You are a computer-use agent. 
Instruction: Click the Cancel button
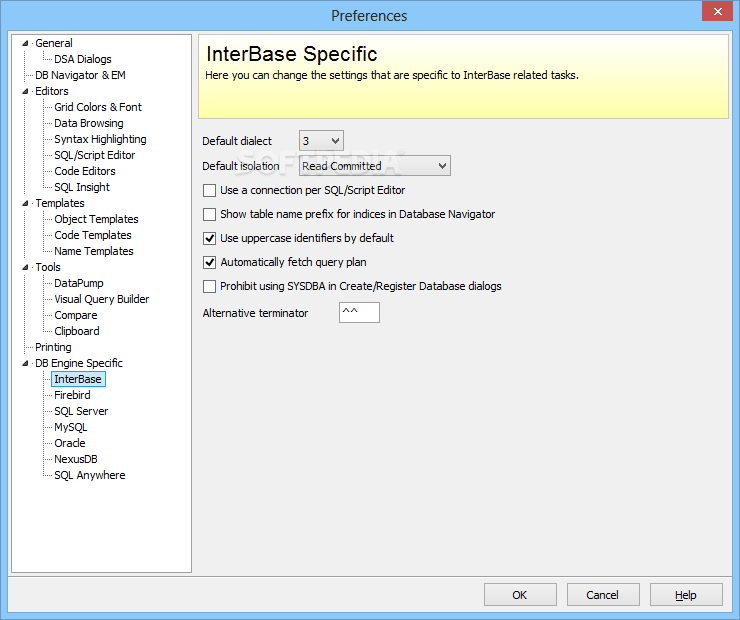coord(603,595)
